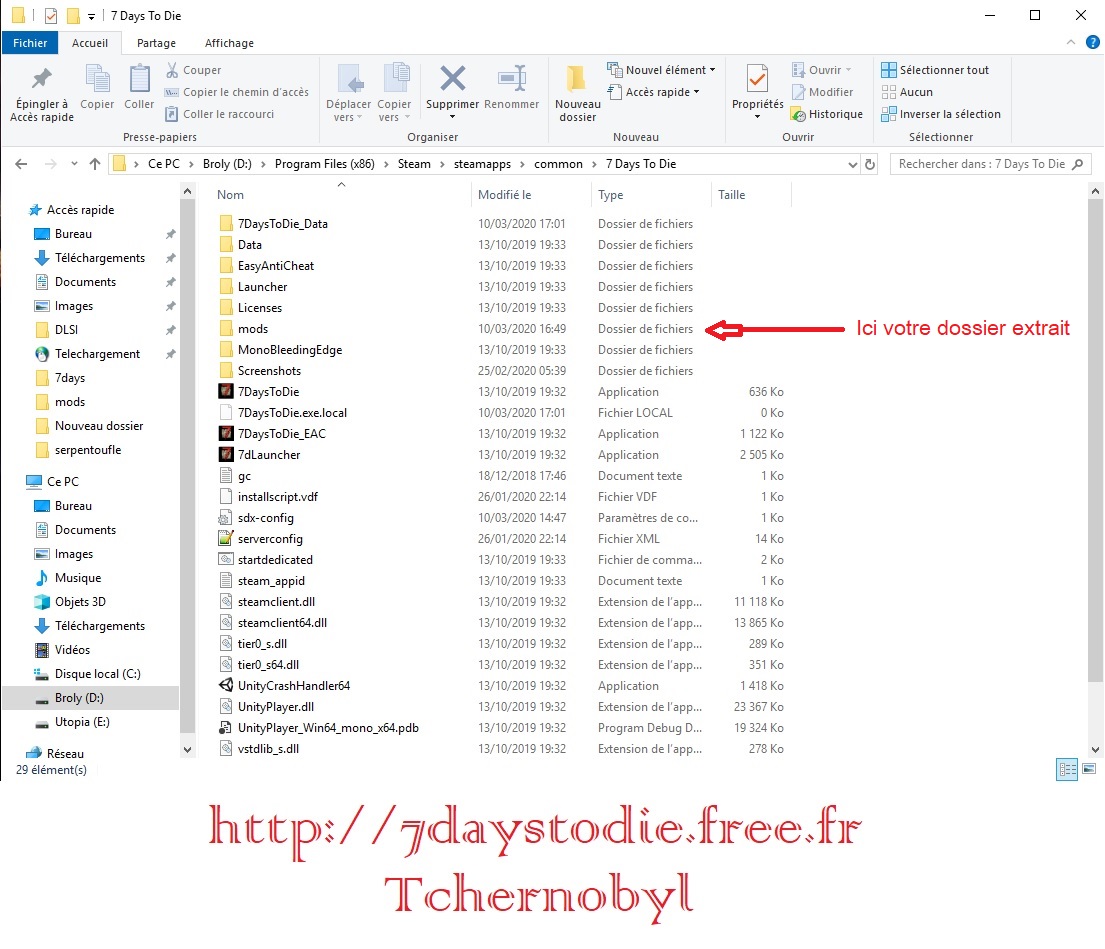Open Utopia (E:) drive
Screen dimensions: 1105x949
point(82,722)
